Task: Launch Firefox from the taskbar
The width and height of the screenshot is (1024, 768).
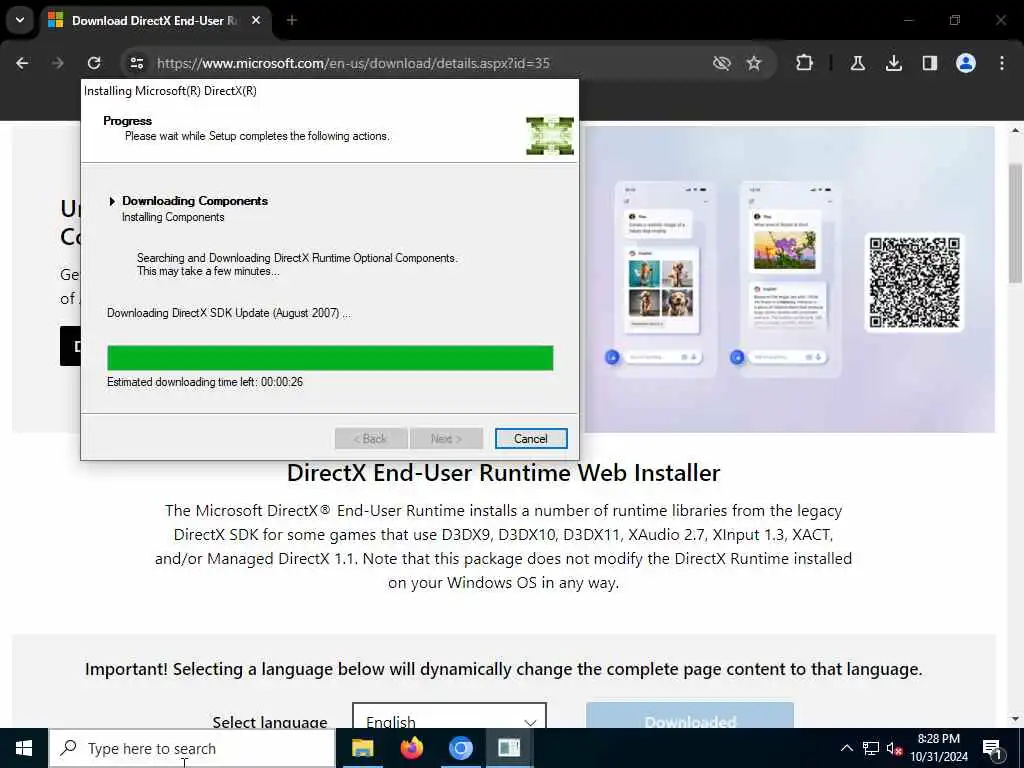Action: tap(411, 748)
